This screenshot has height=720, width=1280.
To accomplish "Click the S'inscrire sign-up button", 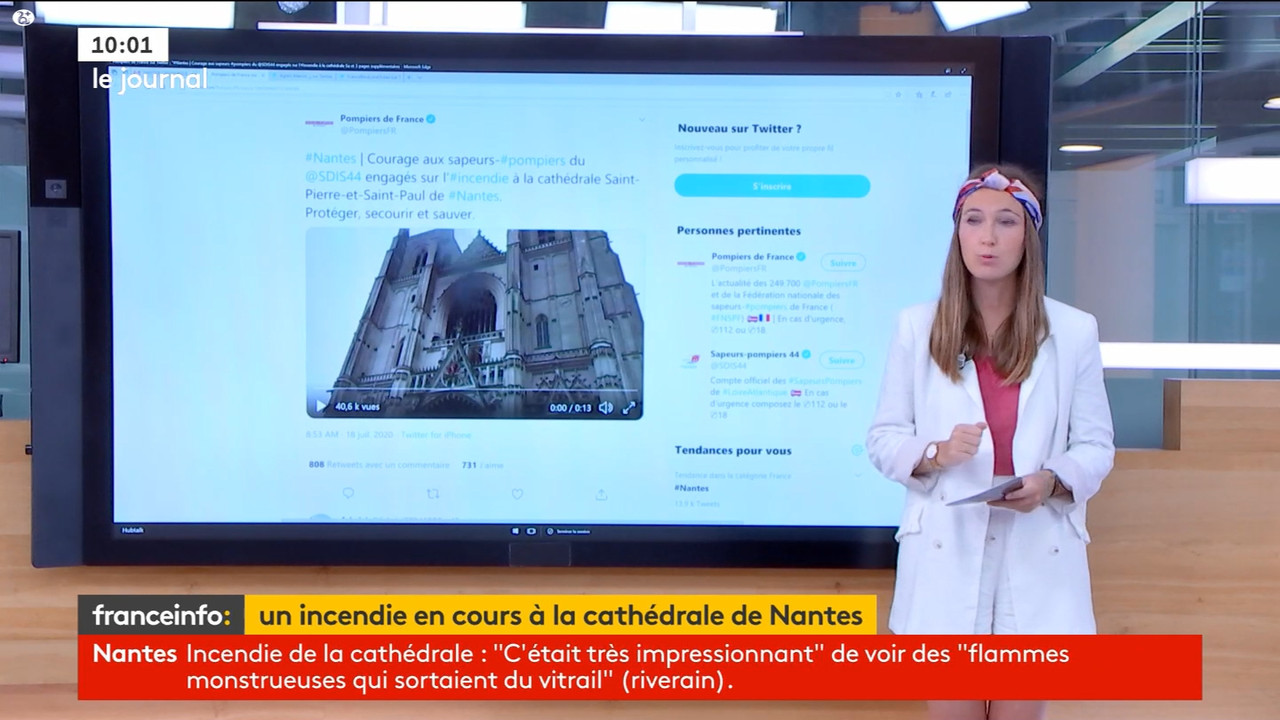I will tap(772, 186).
